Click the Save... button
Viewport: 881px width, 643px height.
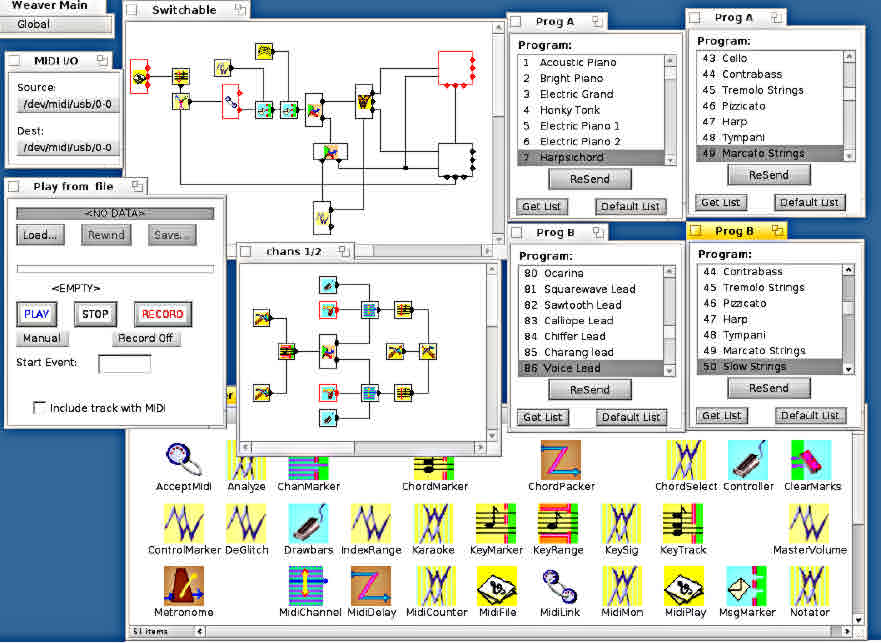(172, 235)
